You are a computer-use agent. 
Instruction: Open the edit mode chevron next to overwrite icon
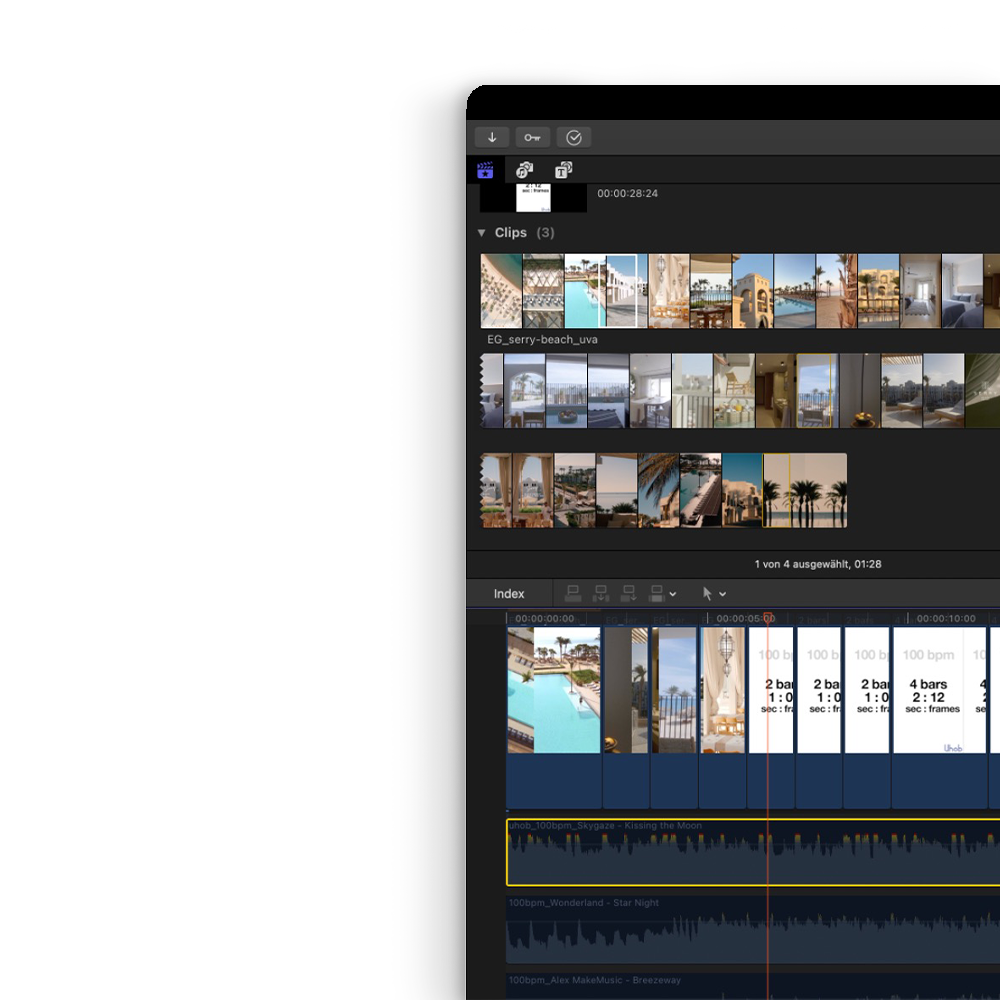tap(673, 594)
